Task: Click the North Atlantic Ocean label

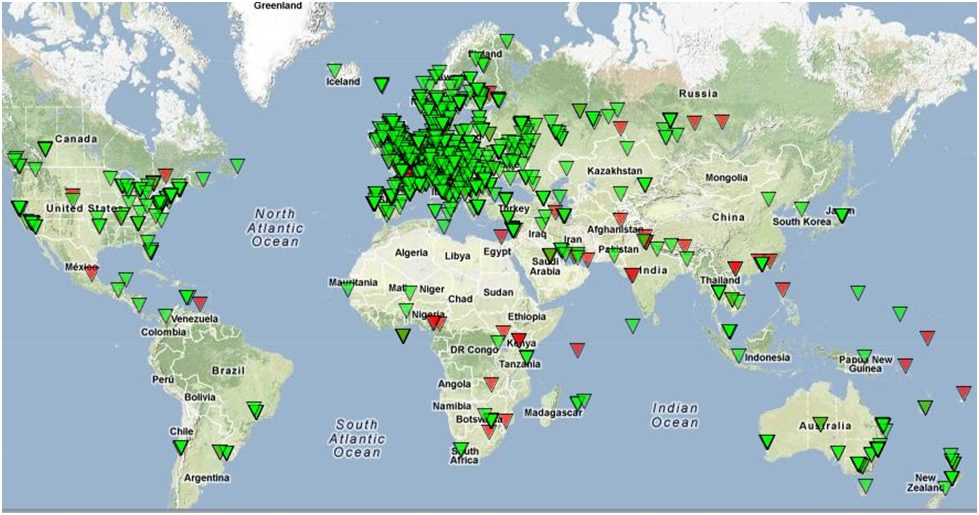Action: pos(275,228)
